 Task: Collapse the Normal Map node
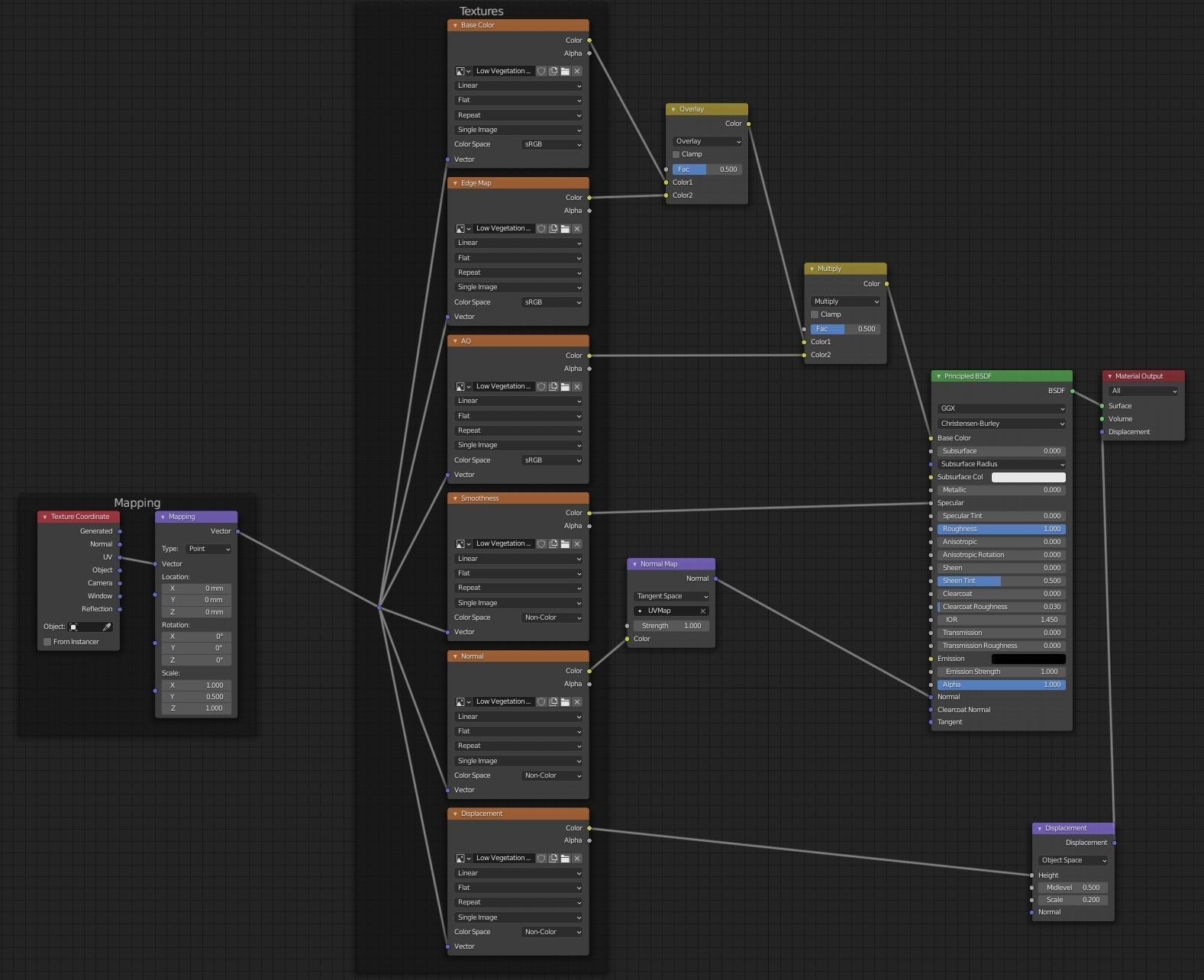[634, 564]
